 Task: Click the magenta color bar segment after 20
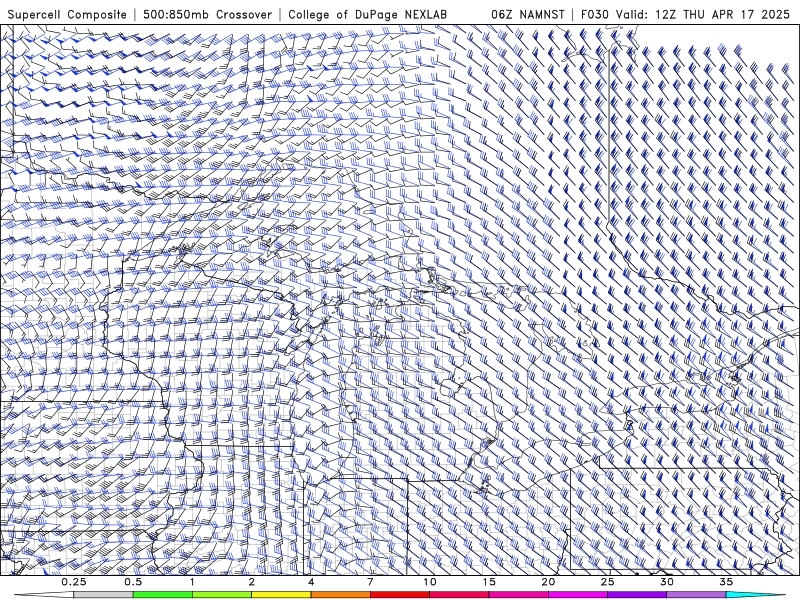[578, 595]
